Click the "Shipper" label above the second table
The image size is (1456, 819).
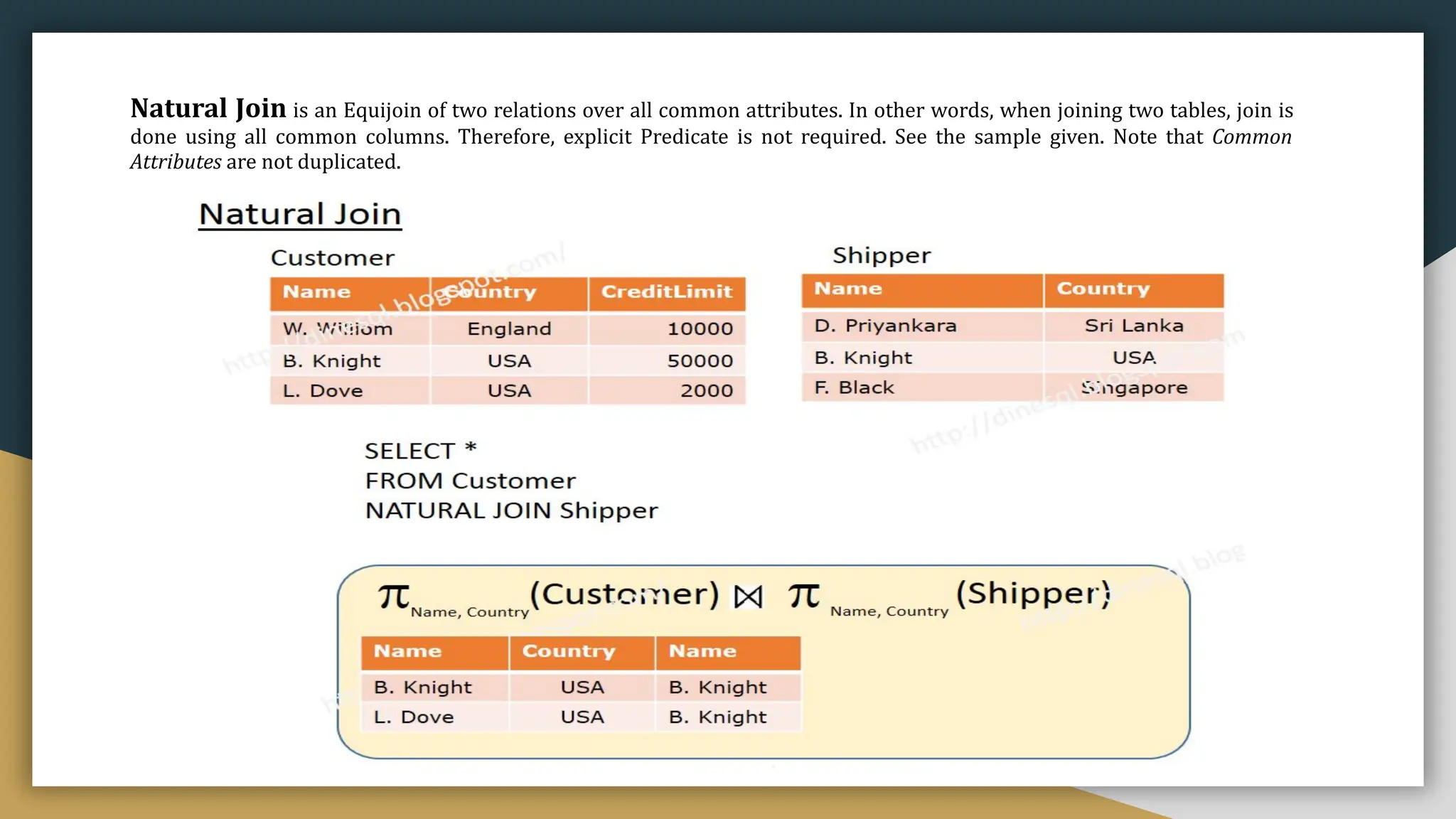pyautogui.click(x=882, y=255)
